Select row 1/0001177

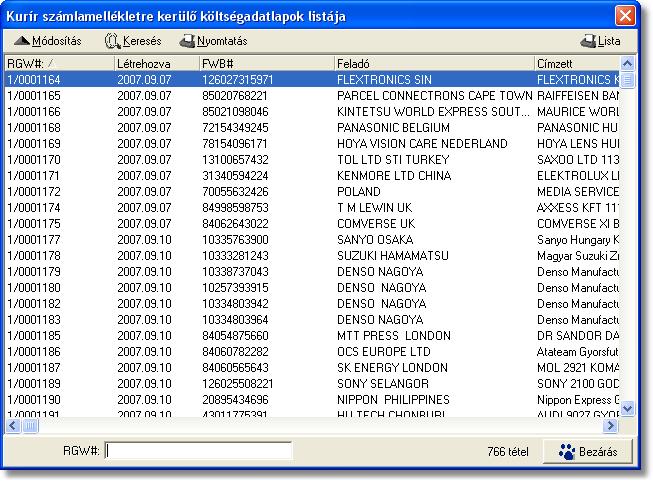pyautogui.click(x=312, y=240)
